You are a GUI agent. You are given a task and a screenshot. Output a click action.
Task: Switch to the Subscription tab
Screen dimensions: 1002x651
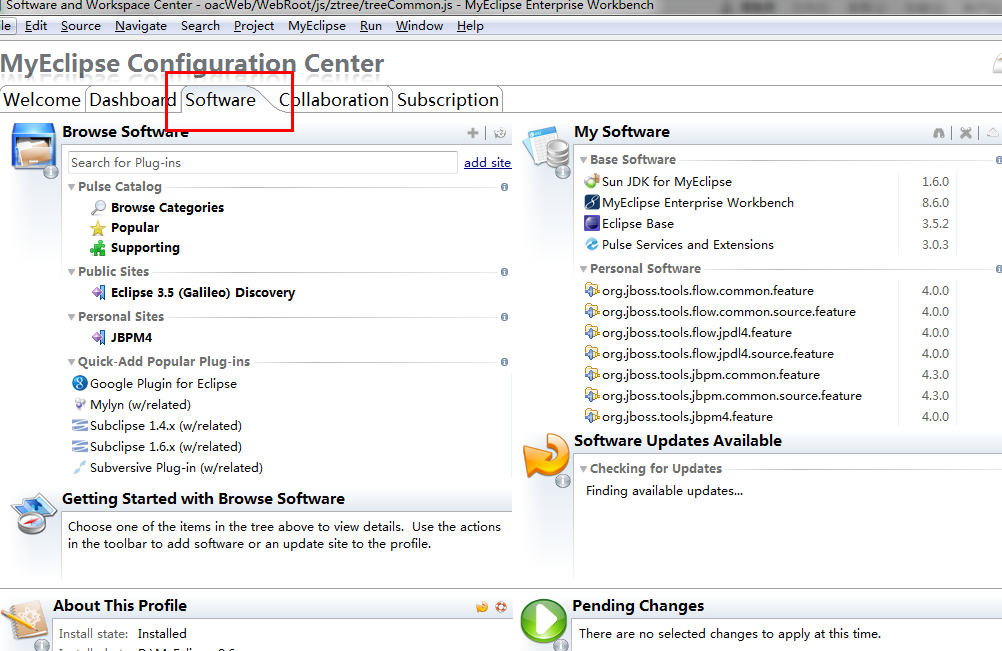coord(447,100)
